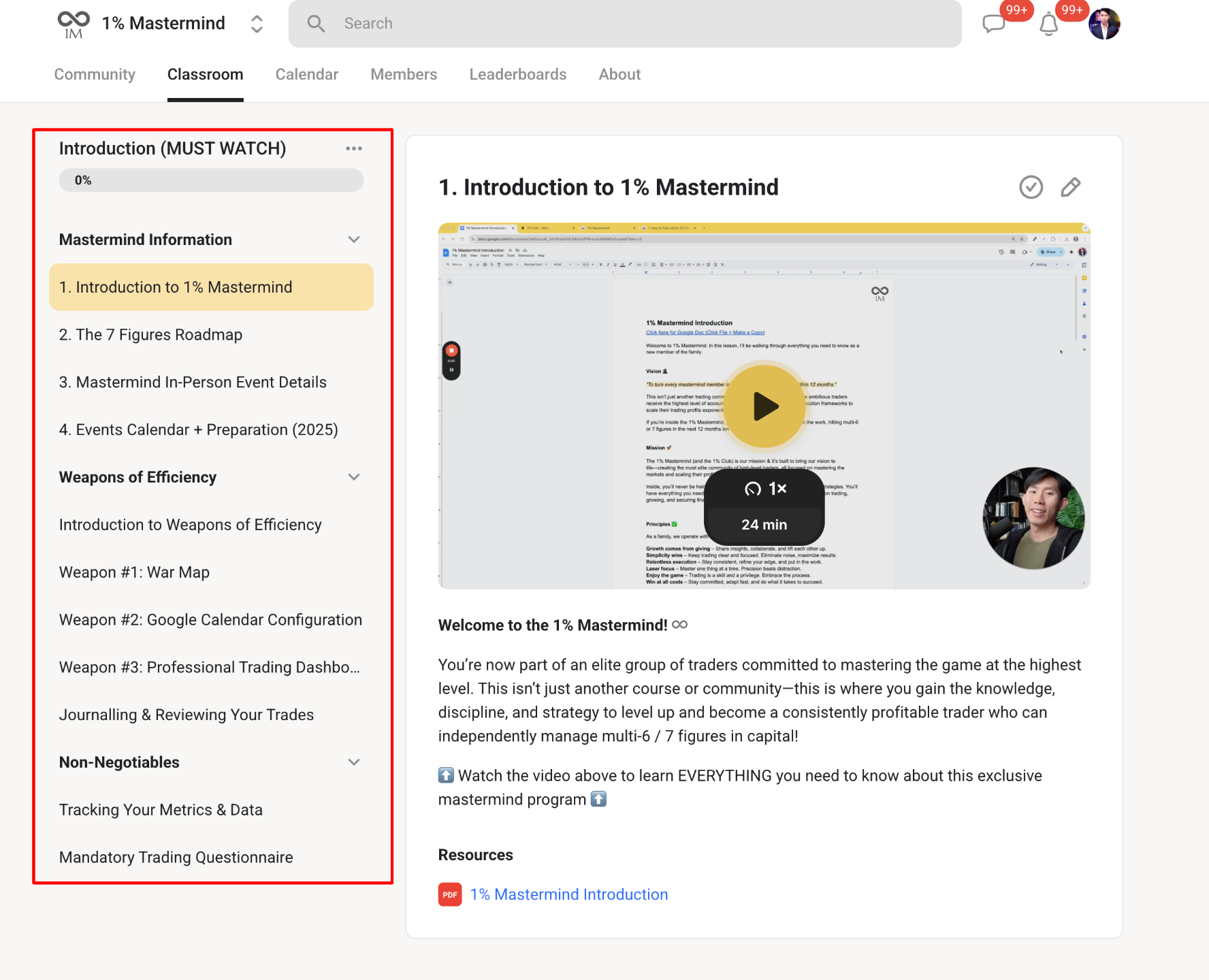Open Tracking Your Metrics & Data lesson
1209x980 pixels.
pos(212,810)
